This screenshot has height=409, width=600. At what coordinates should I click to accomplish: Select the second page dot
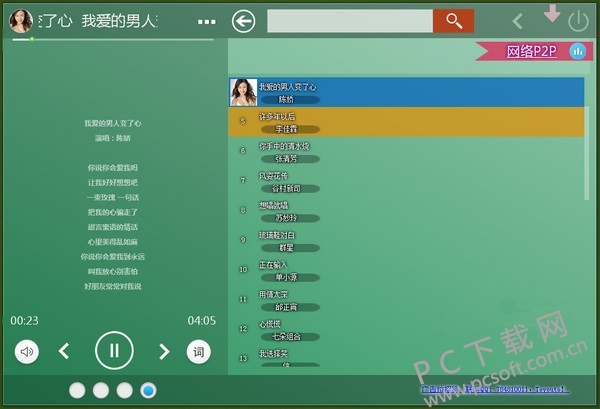point(101,391)
